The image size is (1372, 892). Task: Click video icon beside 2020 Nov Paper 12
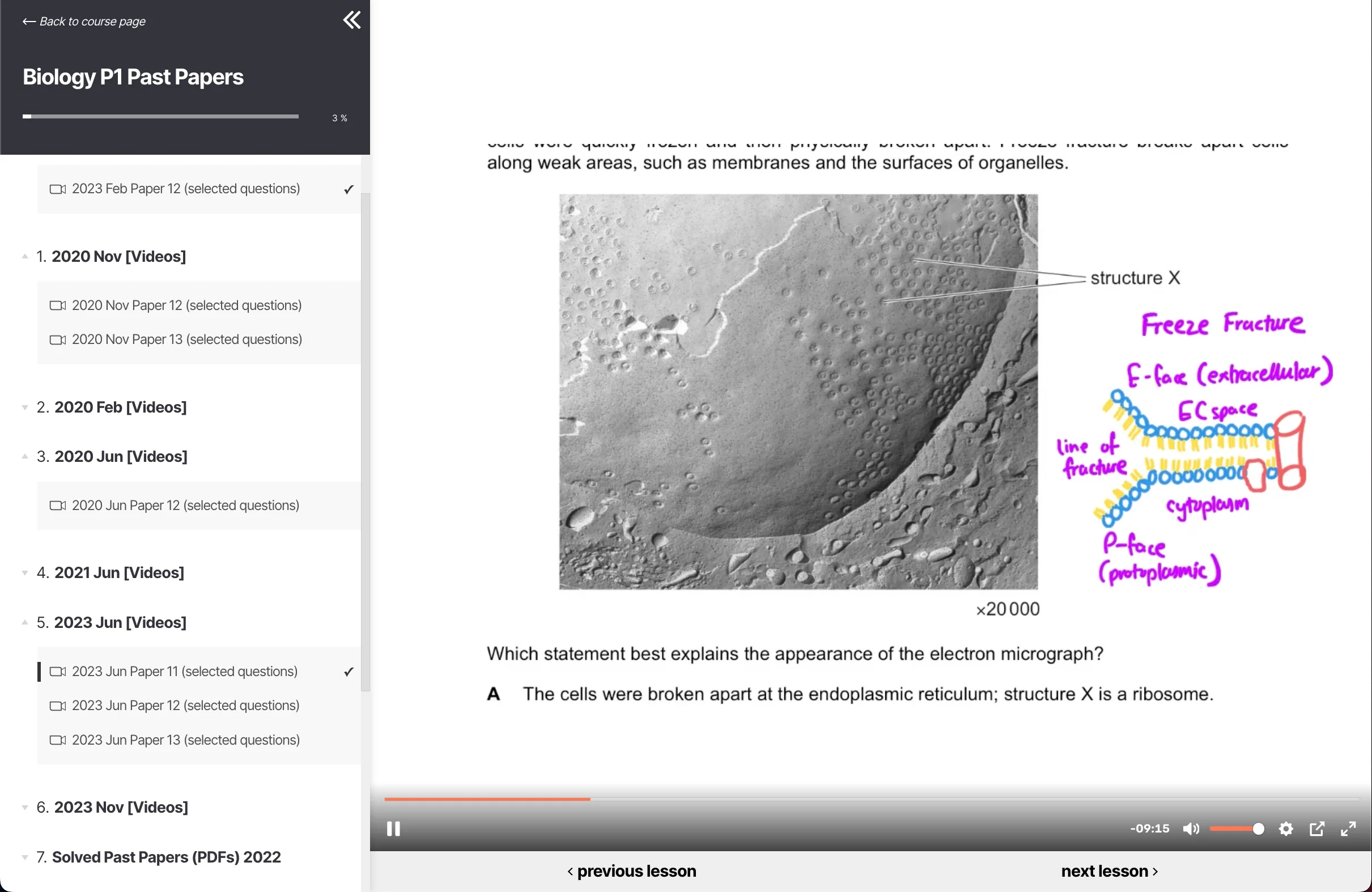pos(57,305)
